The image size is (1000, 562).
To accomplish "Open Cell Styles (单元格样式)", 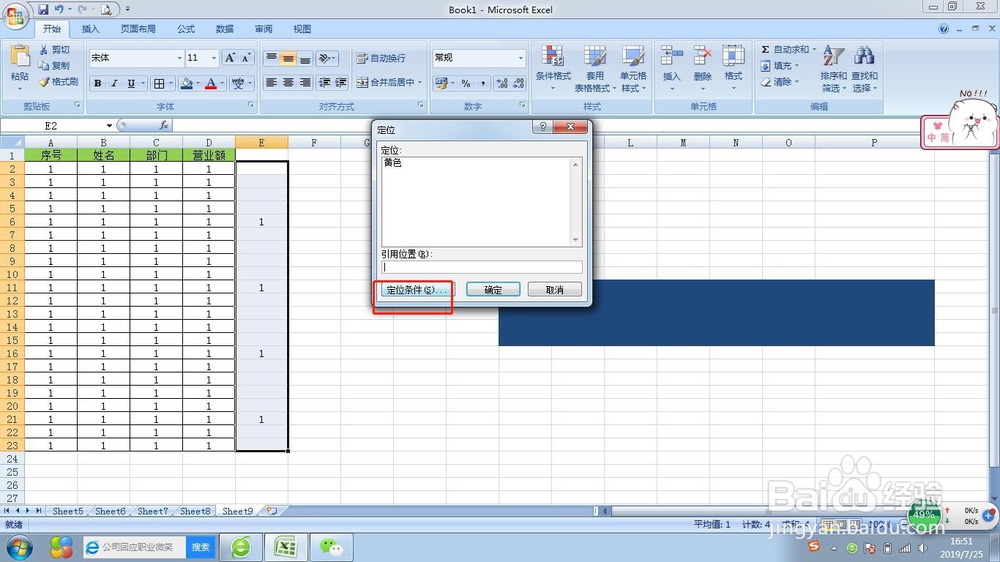I will pos(633,68).
